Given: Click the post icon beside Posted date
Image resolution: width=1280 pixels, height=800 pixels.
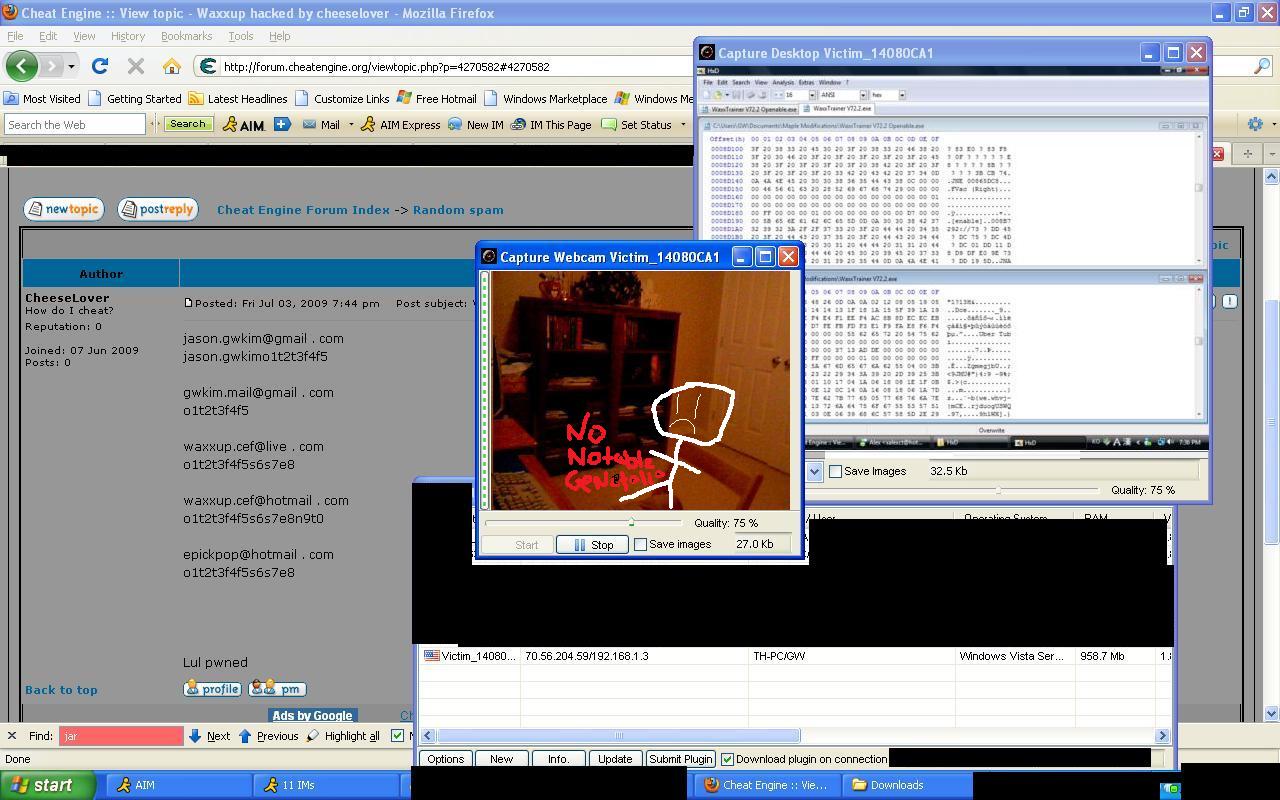Looking at the screenshot, I should coord(188,303).
